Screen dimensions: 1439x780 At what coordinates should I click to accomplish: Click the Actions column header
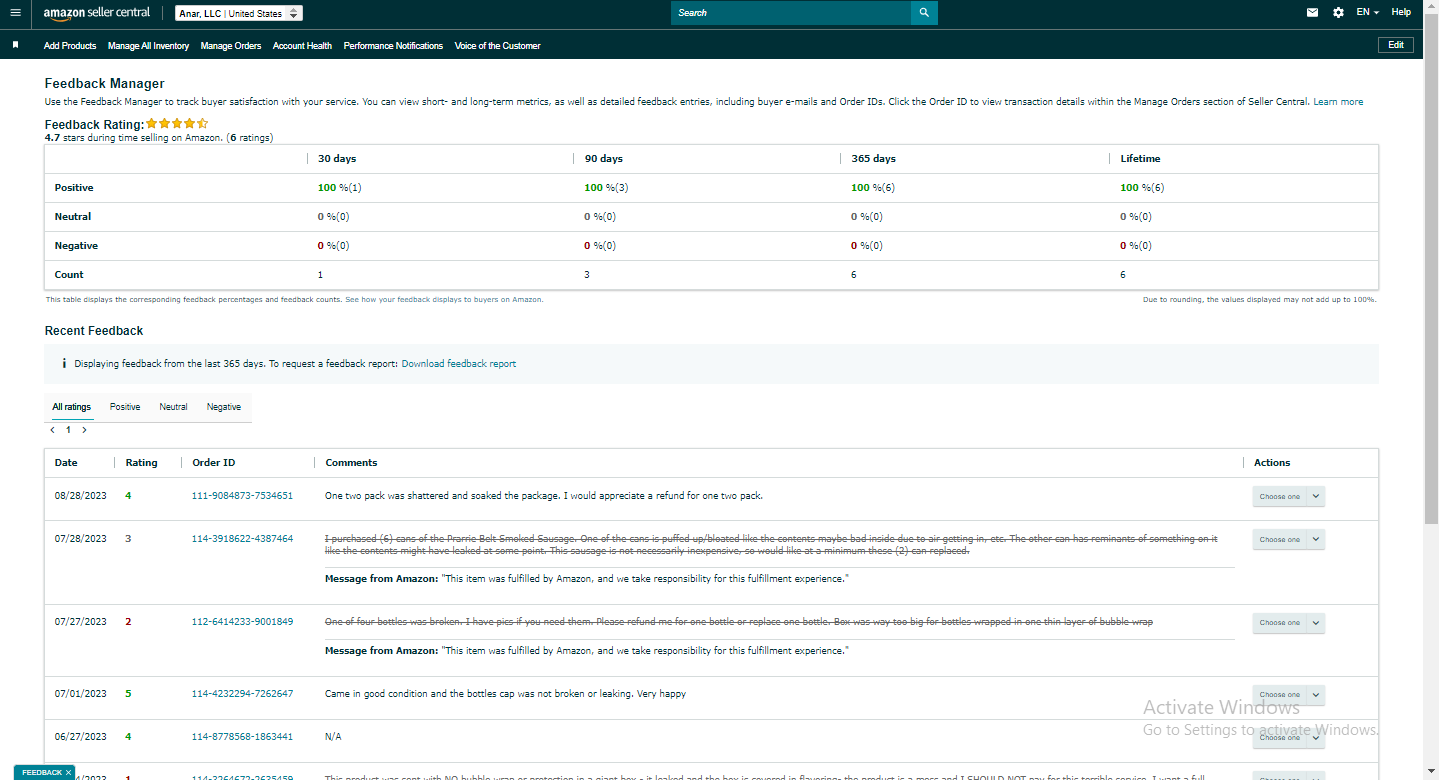[x=1272, y=463]
